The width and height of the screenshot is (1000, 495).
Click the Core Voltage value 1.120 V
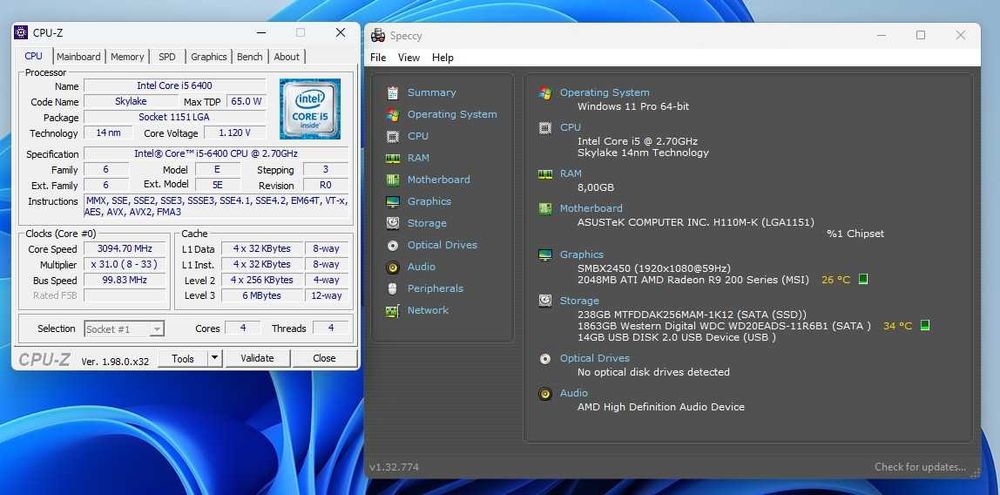click(235, 133)
